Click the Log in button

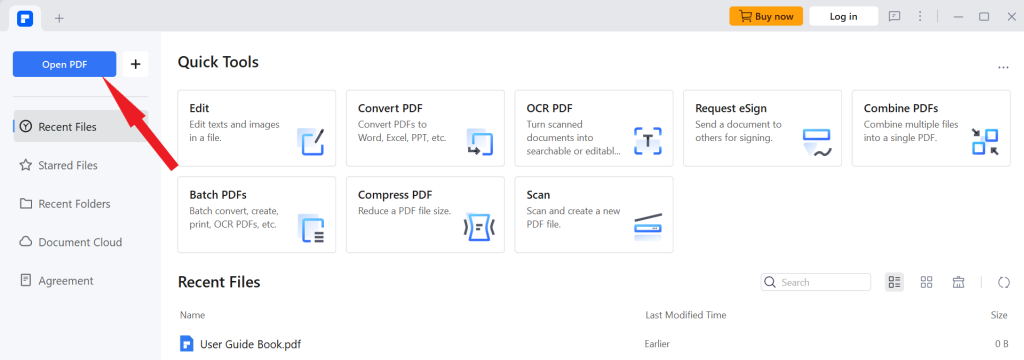click(843, 16)
